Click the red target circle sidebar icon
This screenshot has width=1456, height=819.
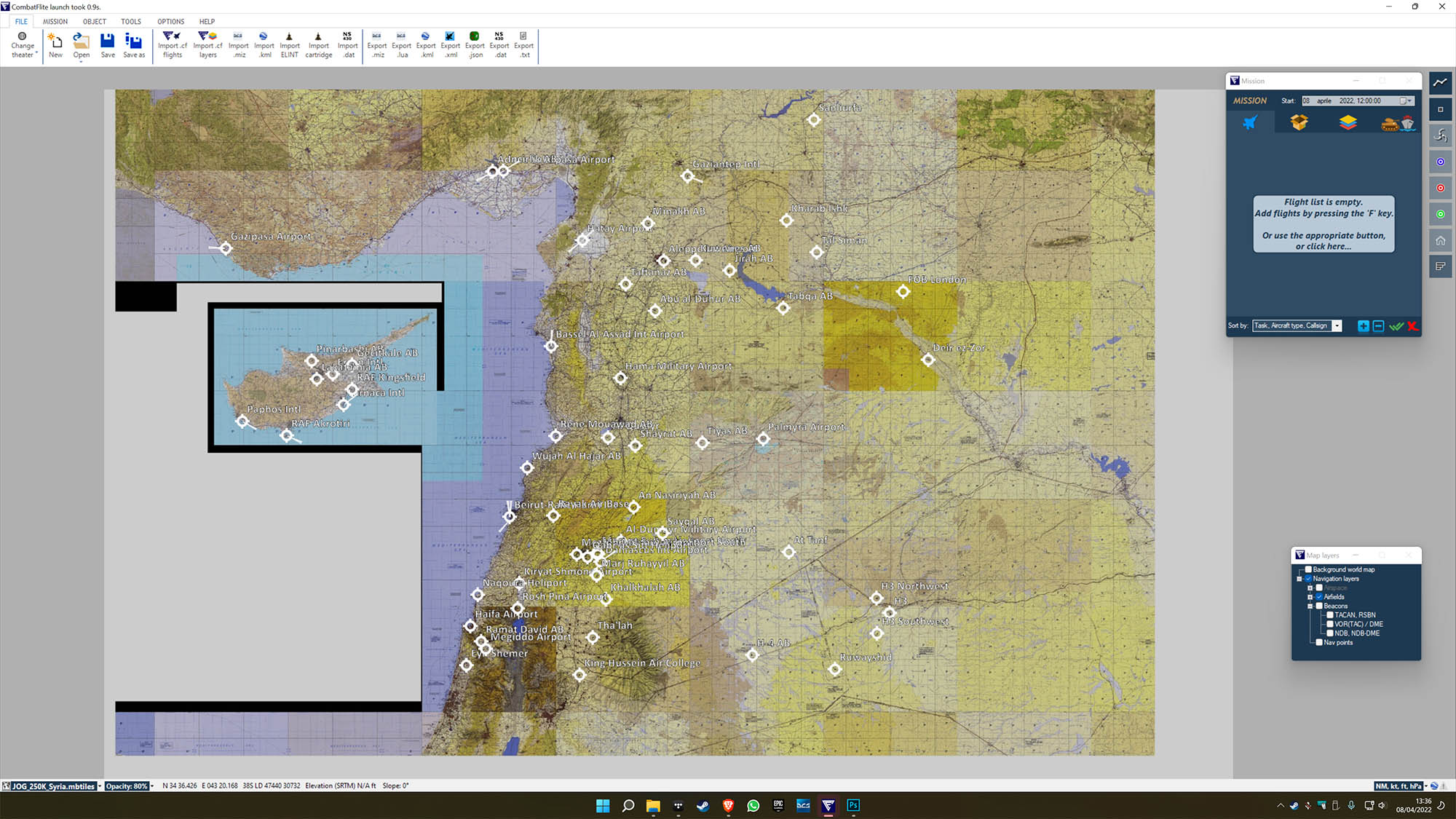(1440, 188)
